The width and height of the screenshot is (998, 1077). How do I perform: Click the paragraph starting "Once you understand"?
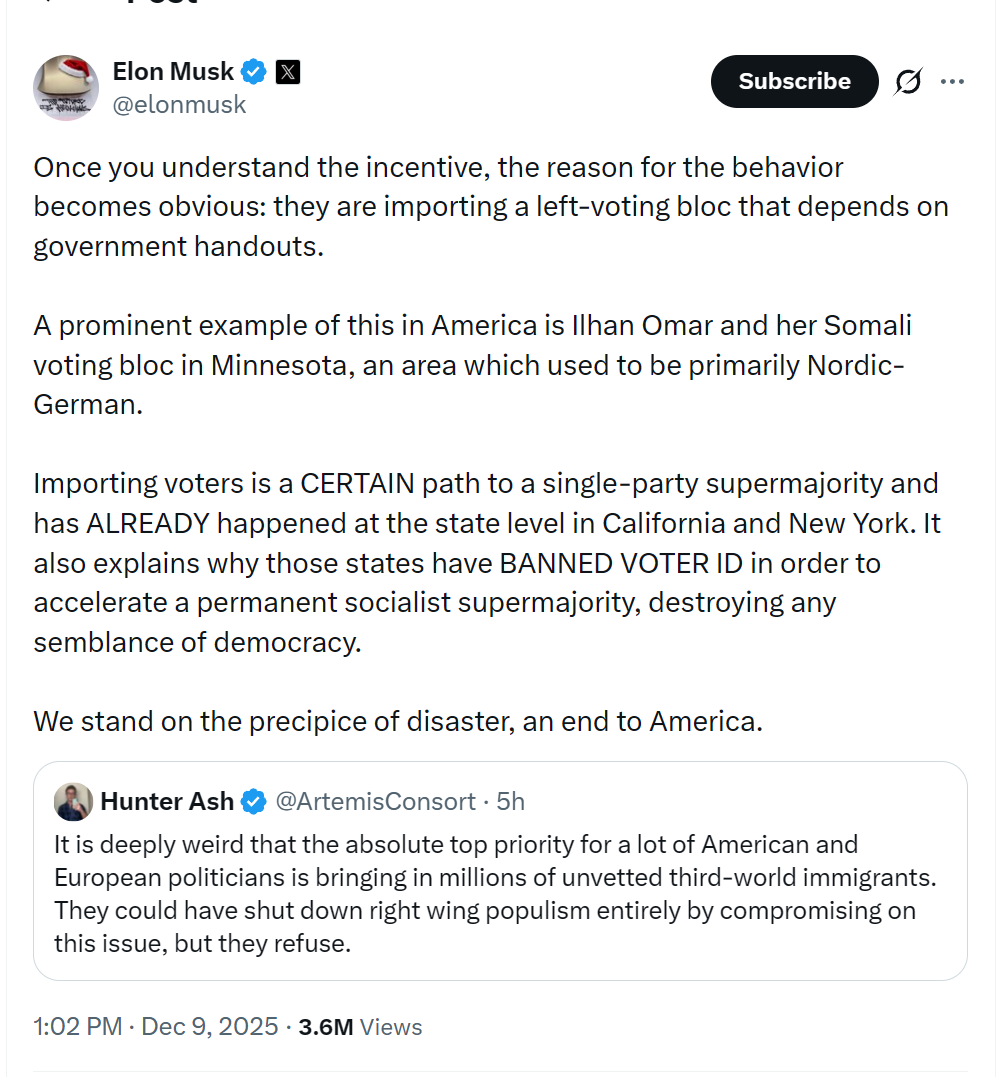click(x=490, y=206)
